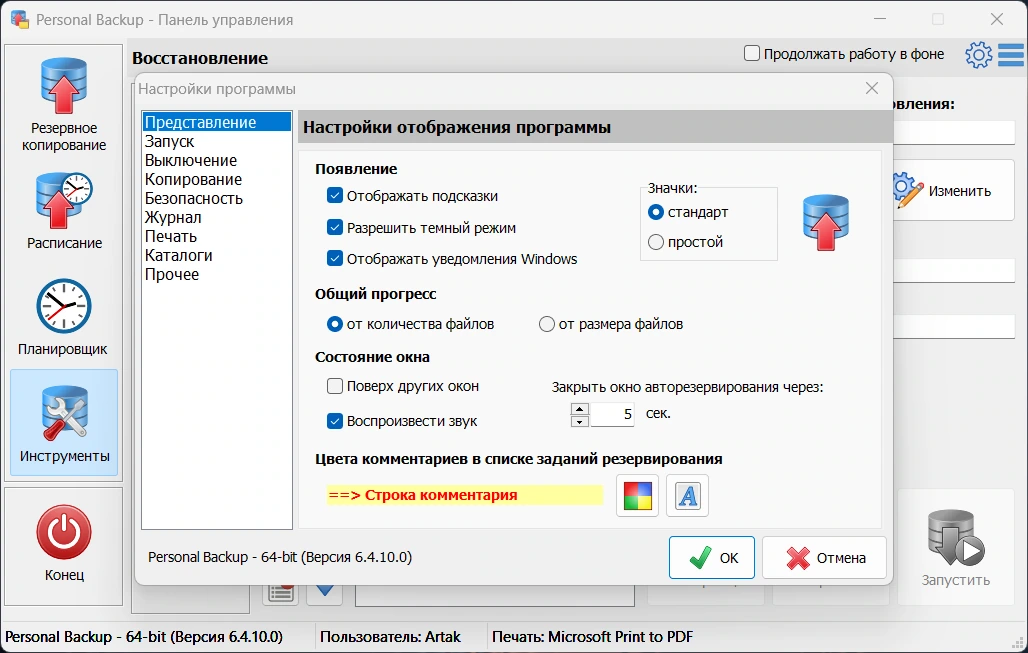Open the Планировщик clock section
Image resolution: width=1028 pixels, height=653 pixels.
64,318
